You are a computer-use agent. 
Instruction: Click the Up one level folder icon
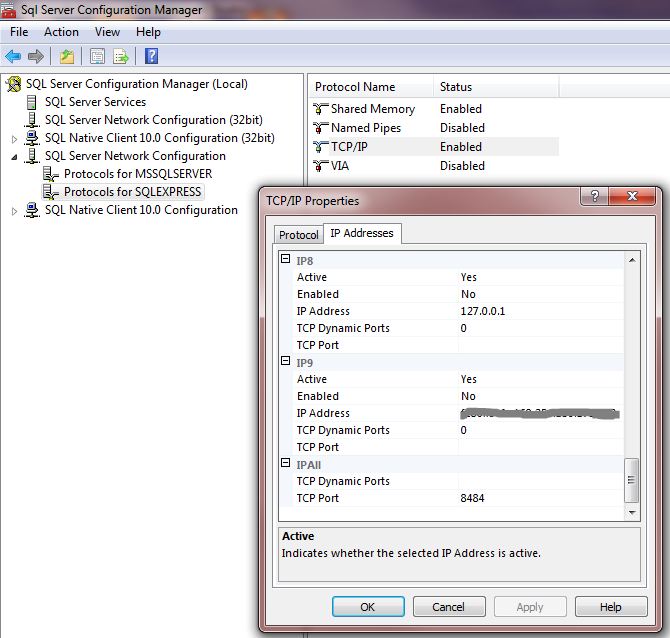[x=67, y=56]
